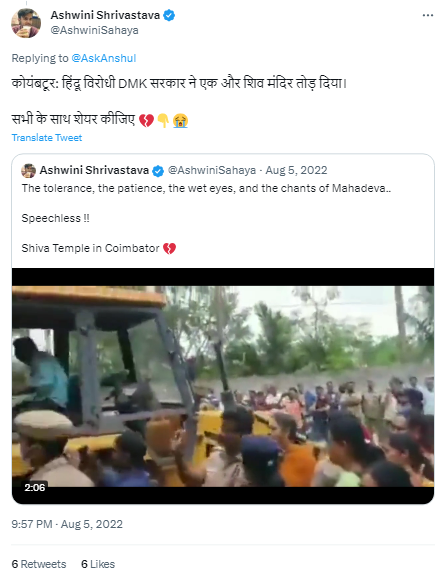Click the 2:06 video duration label
444x573 pixels.
click(x=35, y=487)
